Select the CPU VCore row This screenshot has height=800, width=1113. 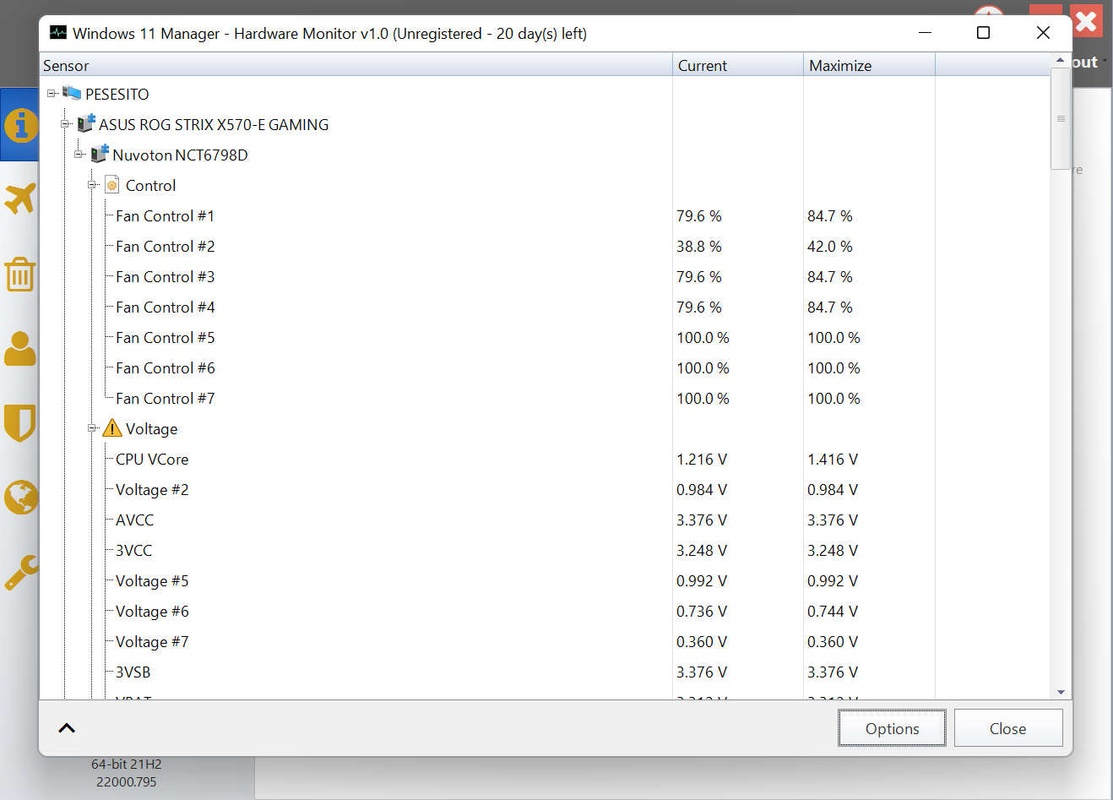545,459
